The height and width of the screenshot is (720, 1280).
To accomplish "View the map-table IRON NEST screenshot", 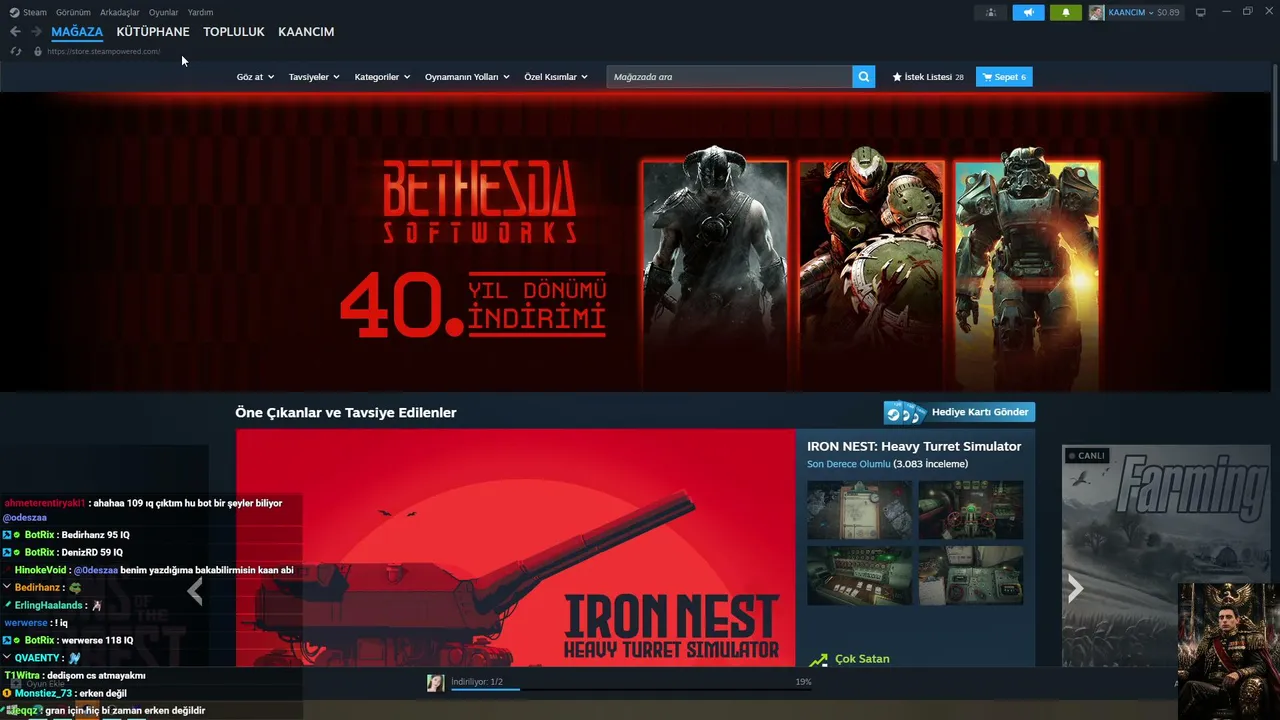I will (x=860, y=510).
